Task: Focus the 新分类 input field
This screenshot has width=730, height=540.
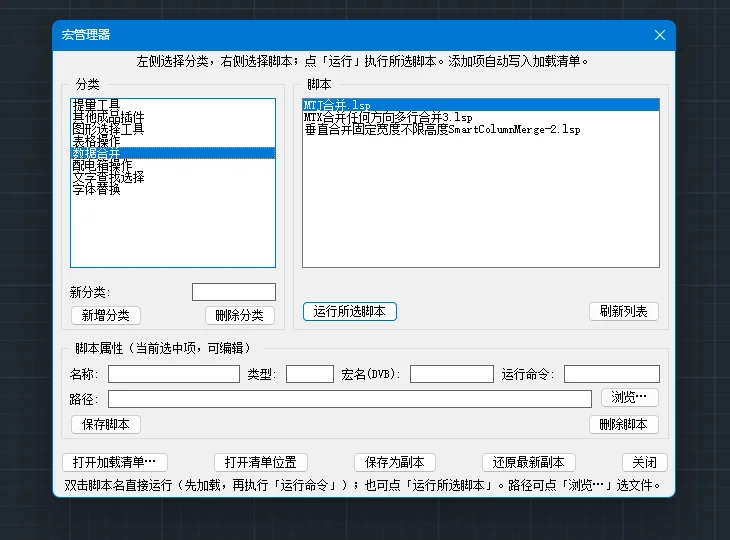Action: [234, 292]
